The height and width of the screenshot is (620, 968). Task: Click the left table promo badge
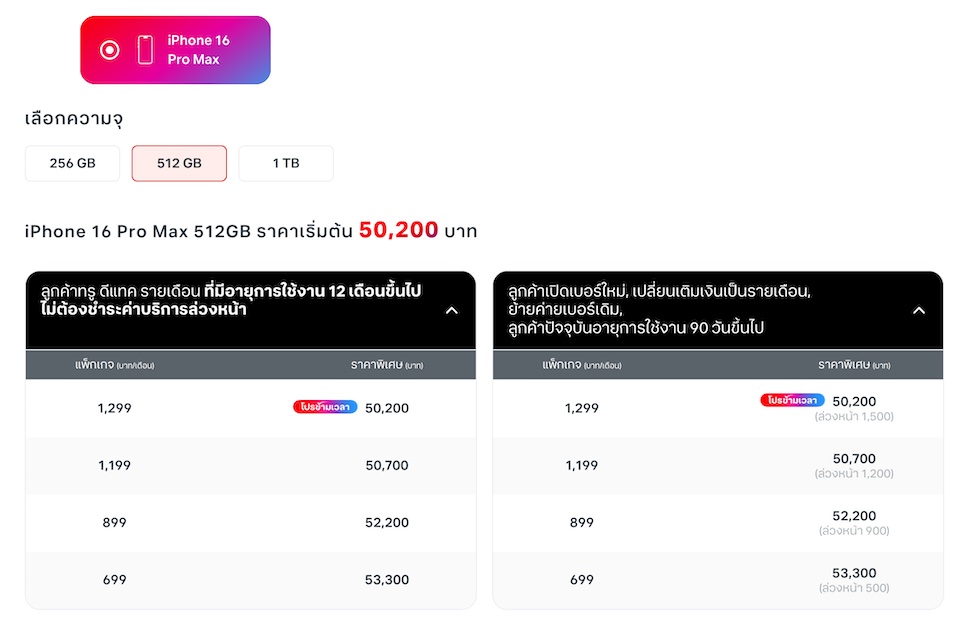[325, 407]
